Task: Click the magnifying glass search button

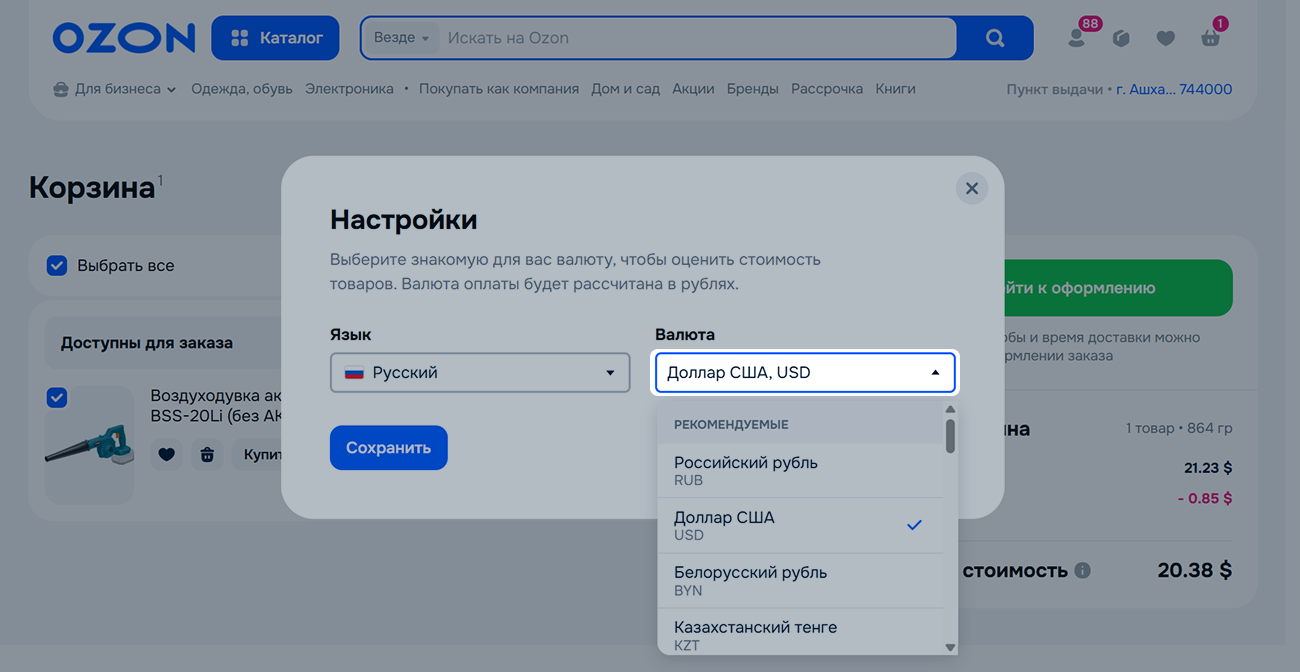Action: pos(994,38)
